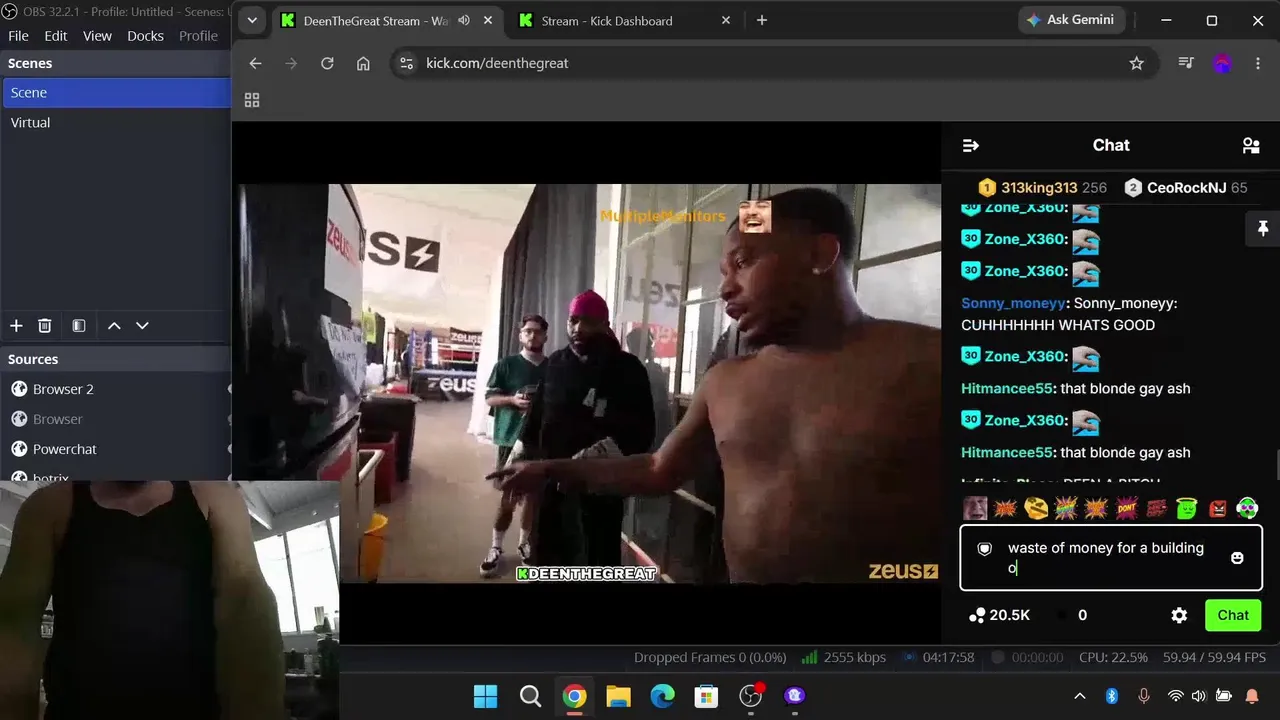
Task: Select the Scene item in Scenes list
Action: pos(116,93)
